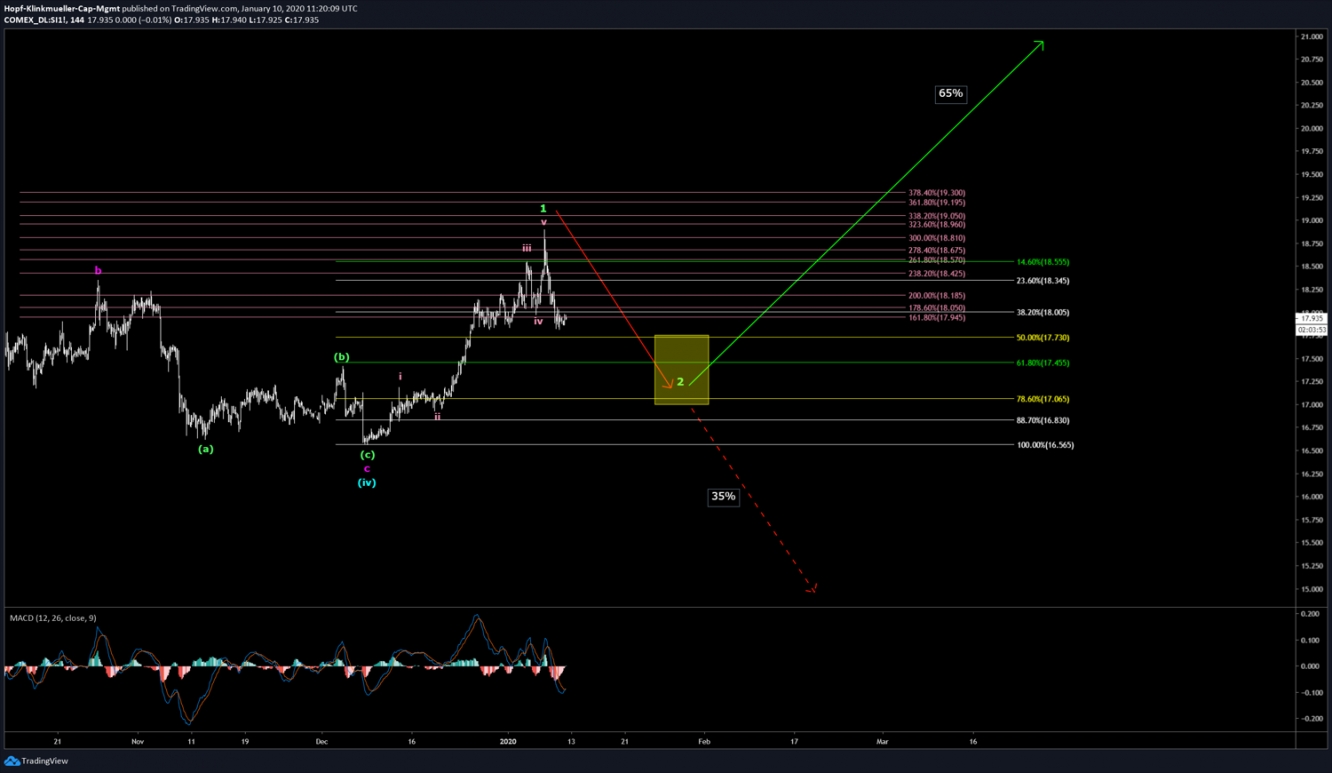Click the 23.60%(18.345) retracement label
Screen dimensions: 1332x773
pos(1045,281)
